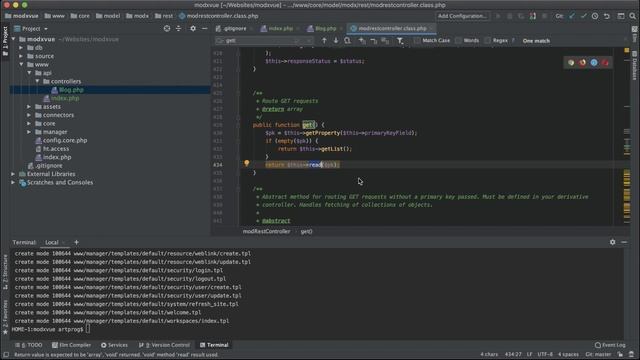Click the run-with-coverage icon in top toolbar
The width and height of the screenshot is (640, 360).
521,16
